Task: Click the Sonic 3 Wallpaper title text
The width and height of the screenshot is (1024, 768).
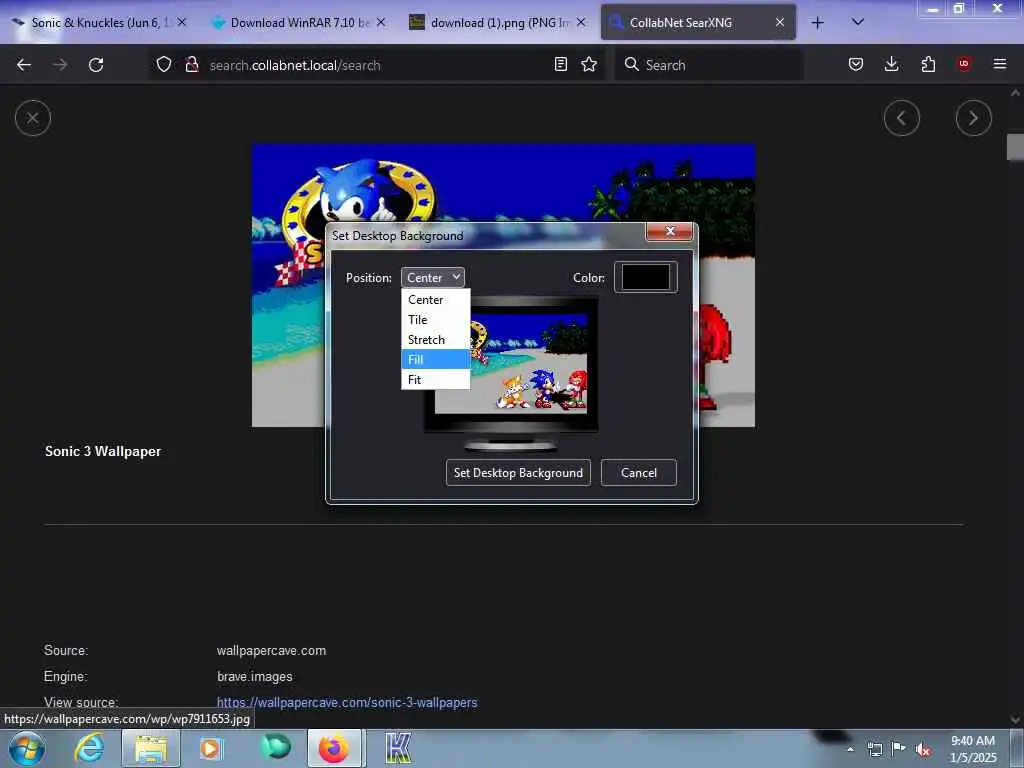Action: pos(103,451)
